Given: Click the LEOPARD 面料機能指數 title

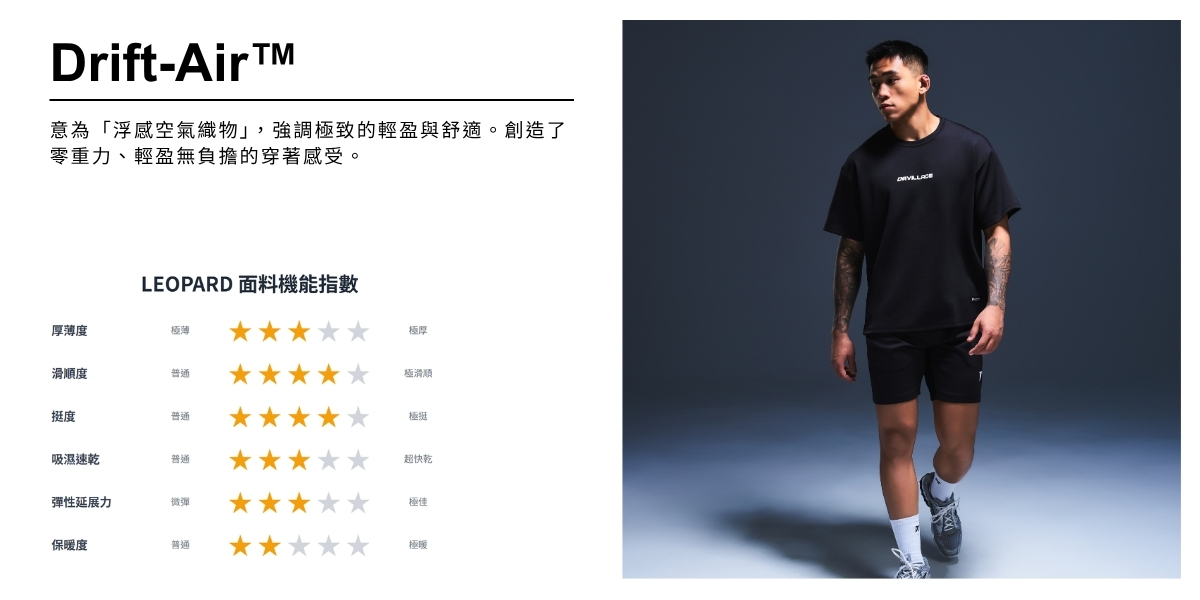Looking at the screenshot, I should click(x=249, y=284).
